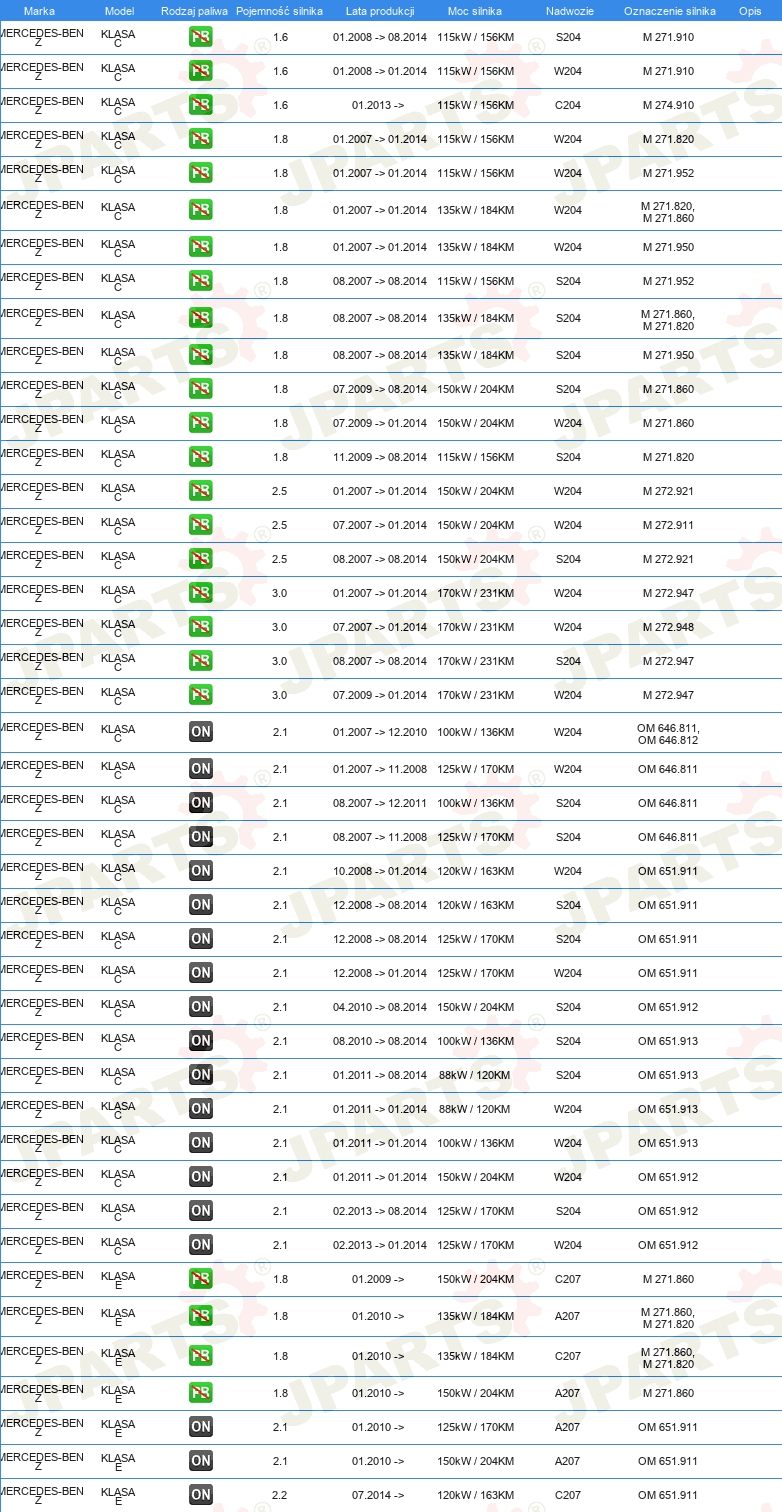Click PB icon for Klasa E 01.2009 C207 row
The width and height of the screenshot is (782, 1512).
tap(201, 1279)
